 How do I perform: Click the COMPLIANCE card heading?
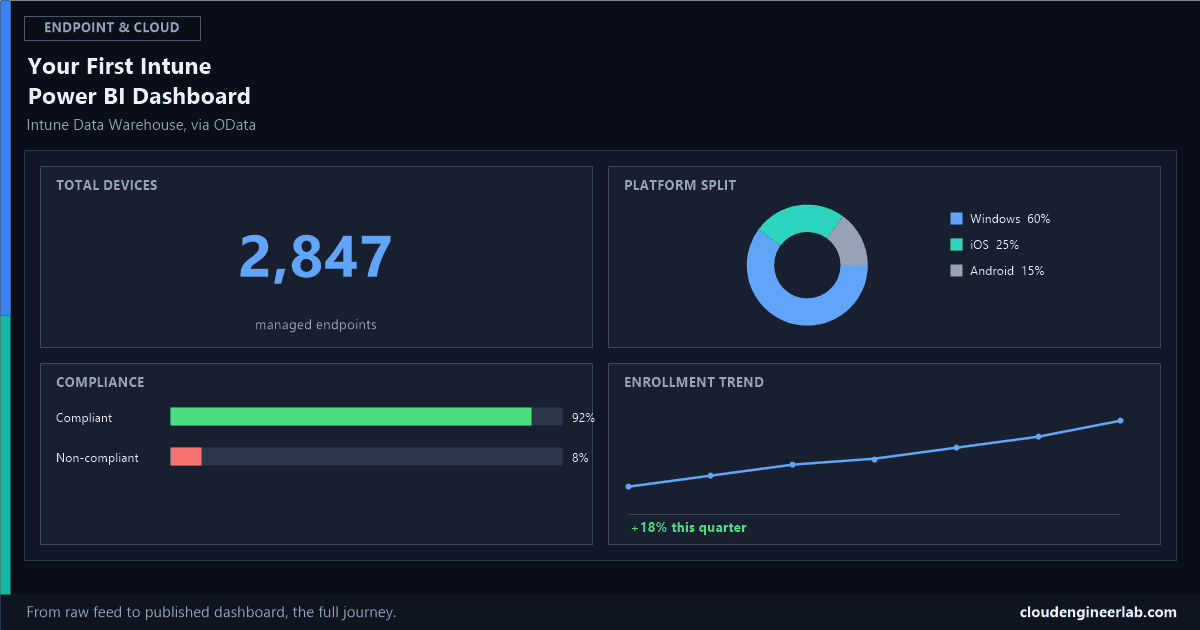click(100, 382)
